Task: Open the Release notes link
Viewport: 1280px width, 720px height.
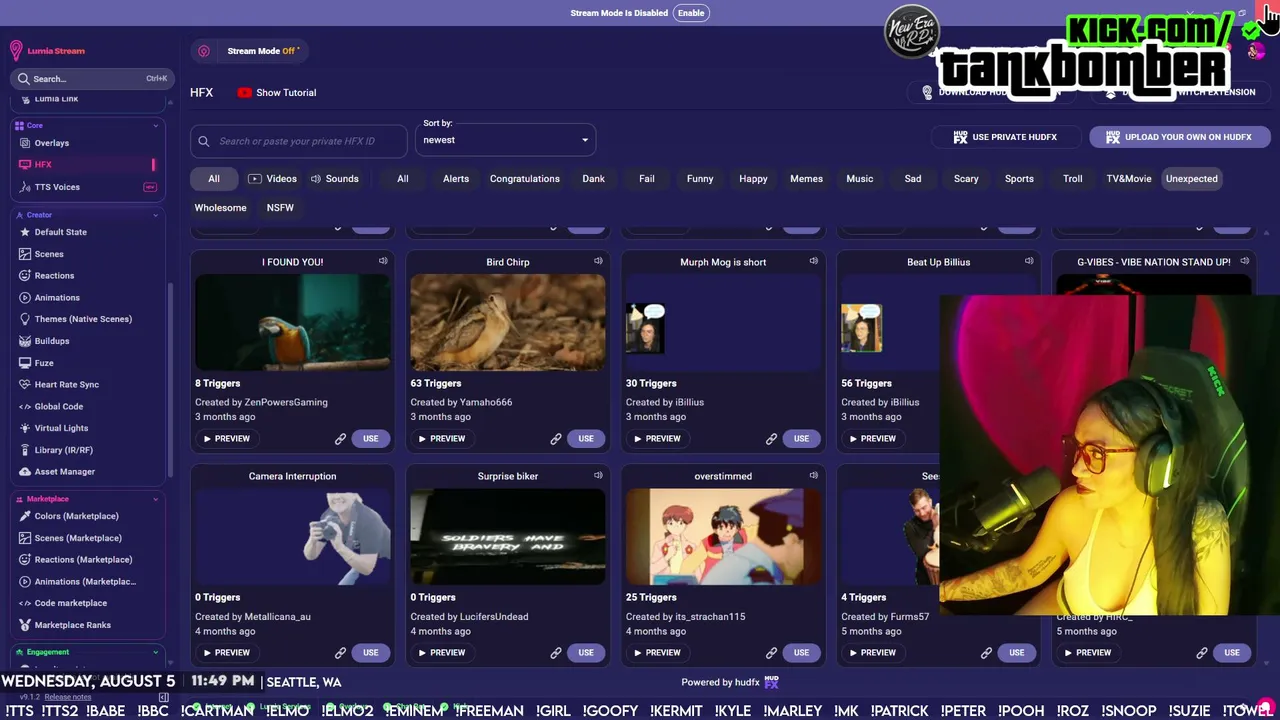Action: coord(68,697)
